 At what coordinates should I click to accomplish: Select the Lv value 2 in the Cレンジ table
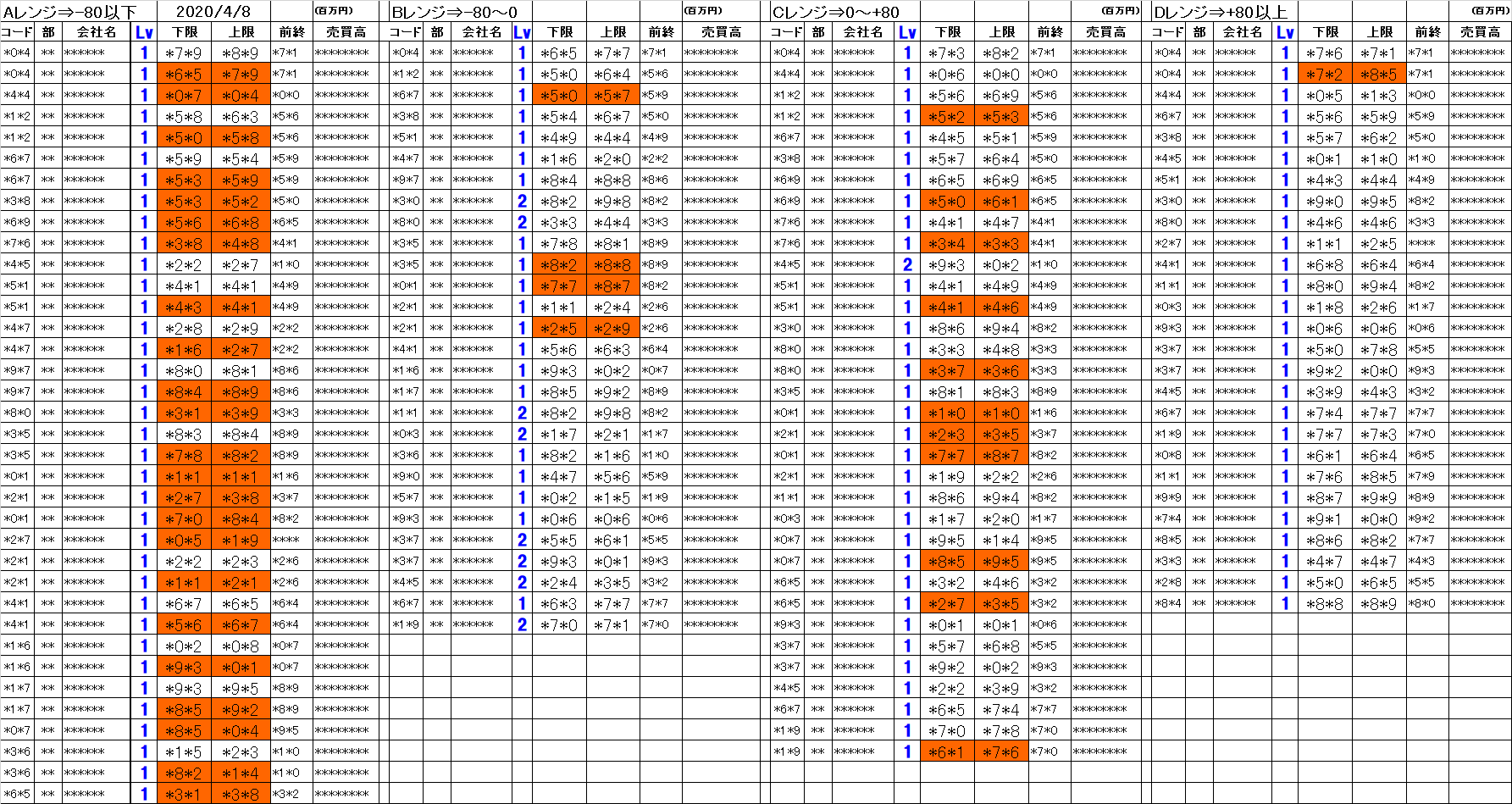tap(907, 264)
